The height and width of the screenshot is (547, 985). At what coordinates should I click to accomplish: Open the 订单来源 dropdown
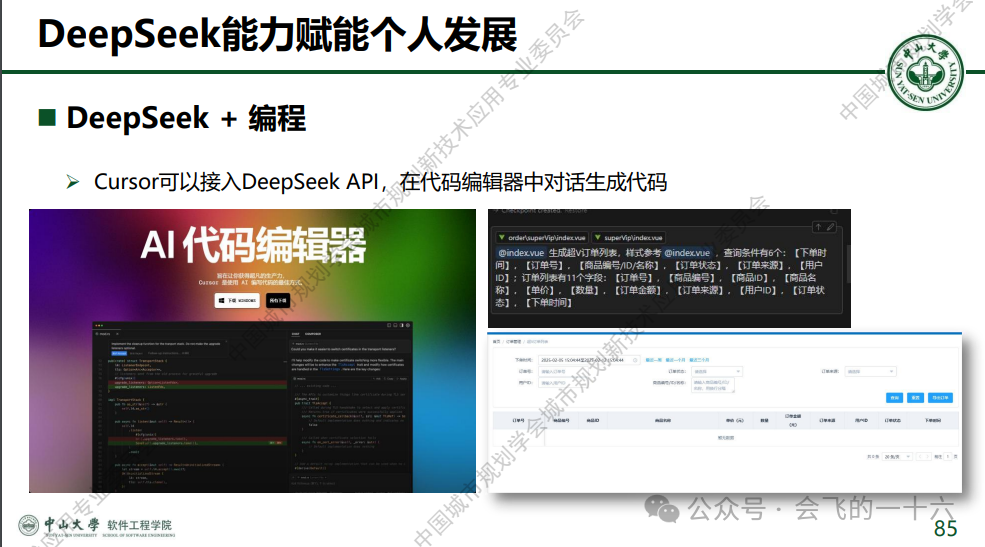870,372
